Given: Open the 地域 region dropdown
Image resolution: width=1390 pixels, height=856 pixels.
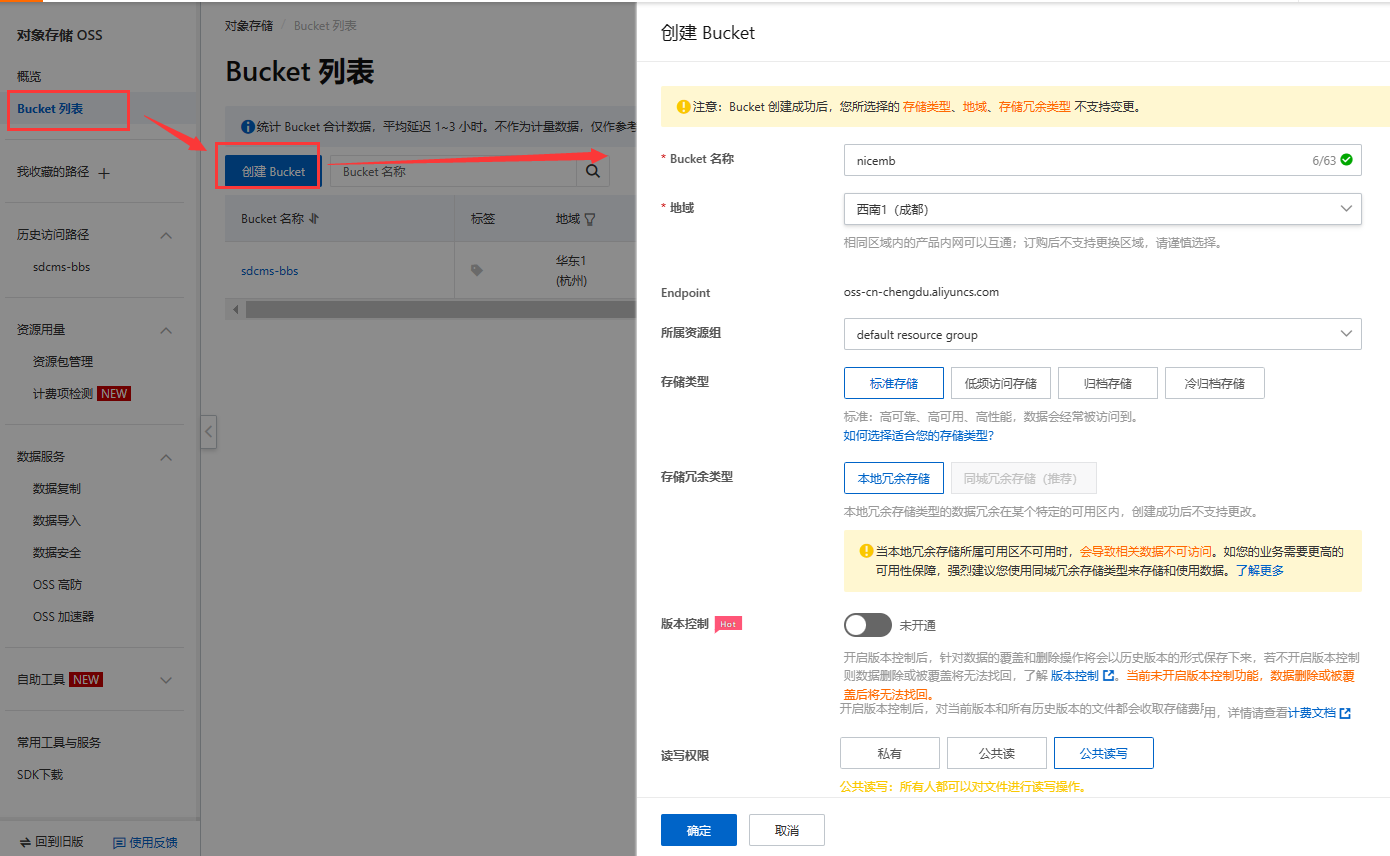Looking at the screenshot, I should [1102, 209].
